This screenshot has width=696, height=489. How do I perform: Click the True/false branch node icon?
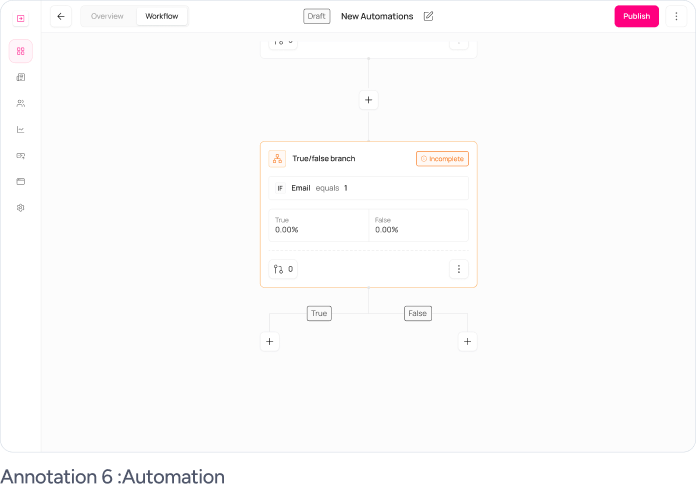coord(277,158)
